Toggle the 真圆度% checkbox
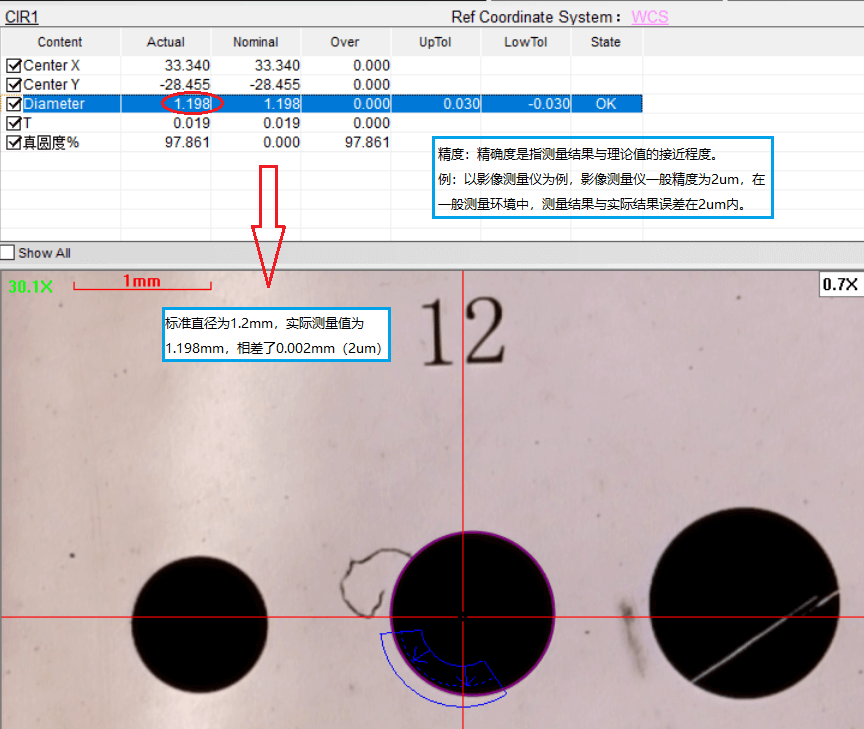Image resolution: width=864 pixels, height=729 pixels. coord(14,142)
